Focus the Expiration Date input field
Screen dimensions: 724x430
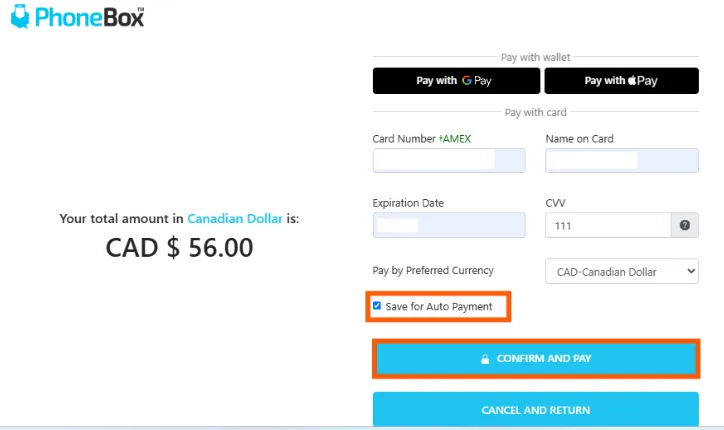449,225
